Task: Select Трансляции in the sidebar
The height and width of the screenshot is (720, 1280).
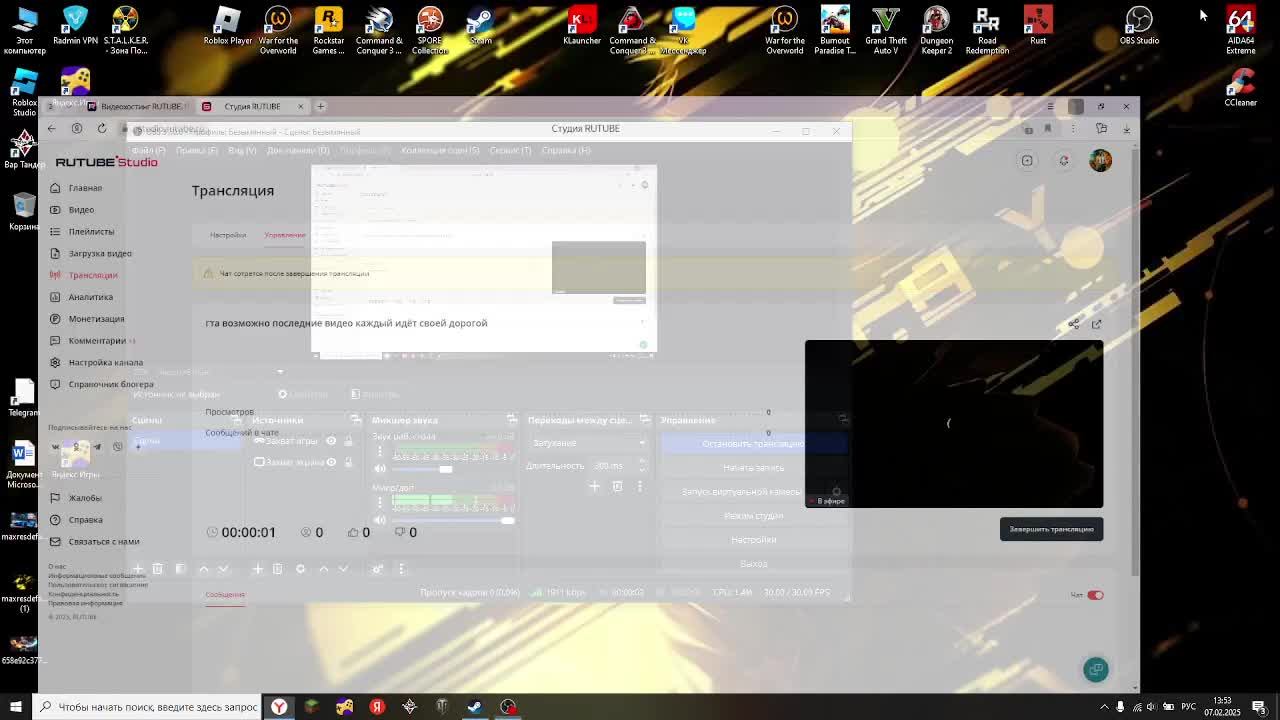Action: pyautogui.click(x=84, y=275)
